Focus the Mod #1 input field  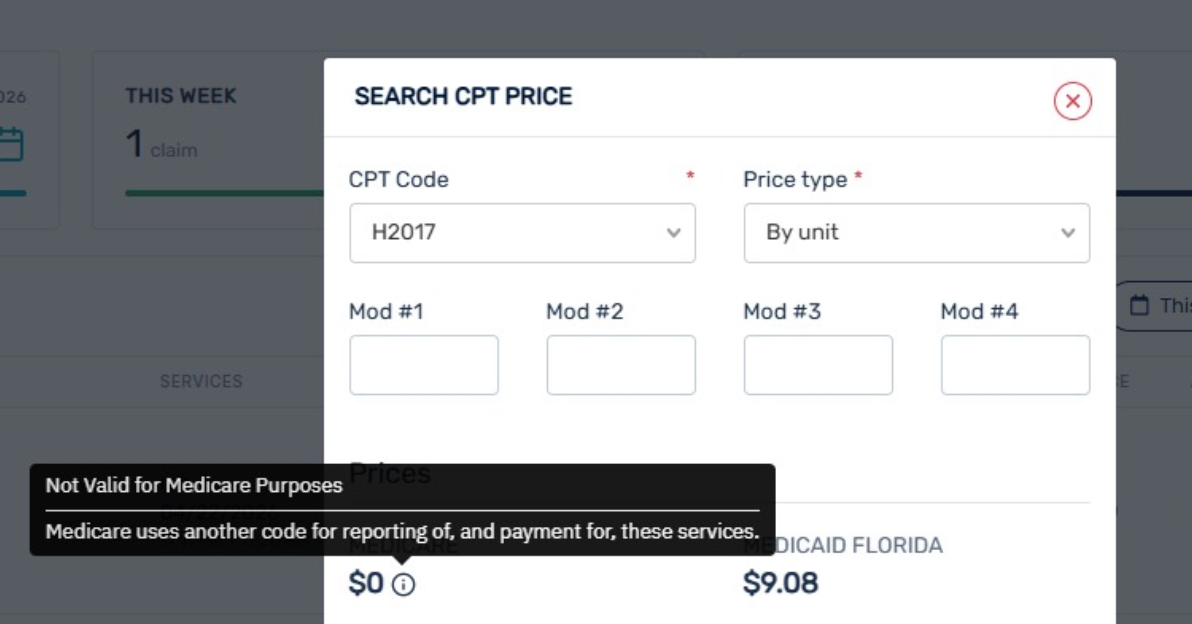point(424,365)
